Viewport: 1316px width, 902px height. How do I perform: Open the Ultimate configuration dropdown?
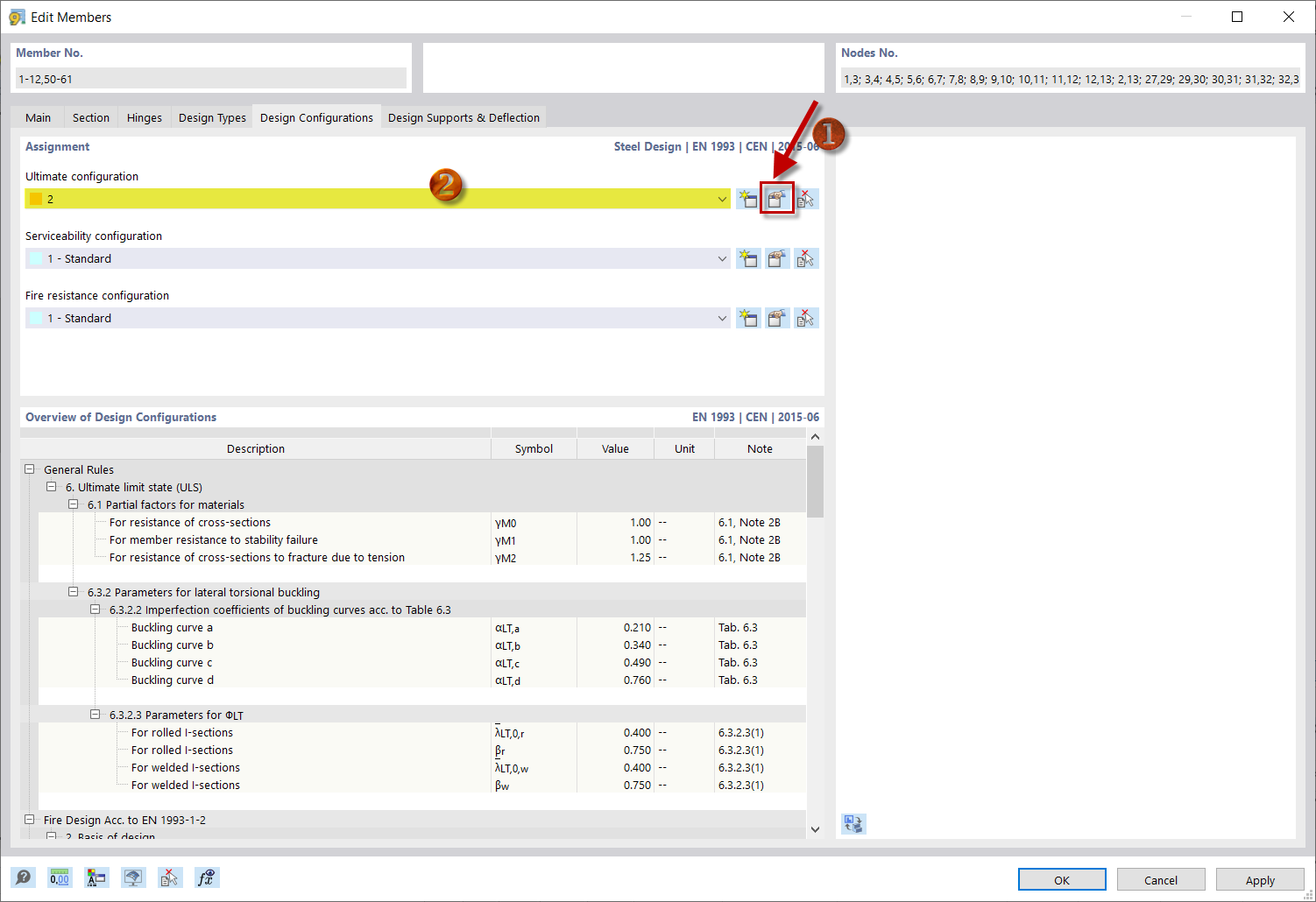point(721,198)
